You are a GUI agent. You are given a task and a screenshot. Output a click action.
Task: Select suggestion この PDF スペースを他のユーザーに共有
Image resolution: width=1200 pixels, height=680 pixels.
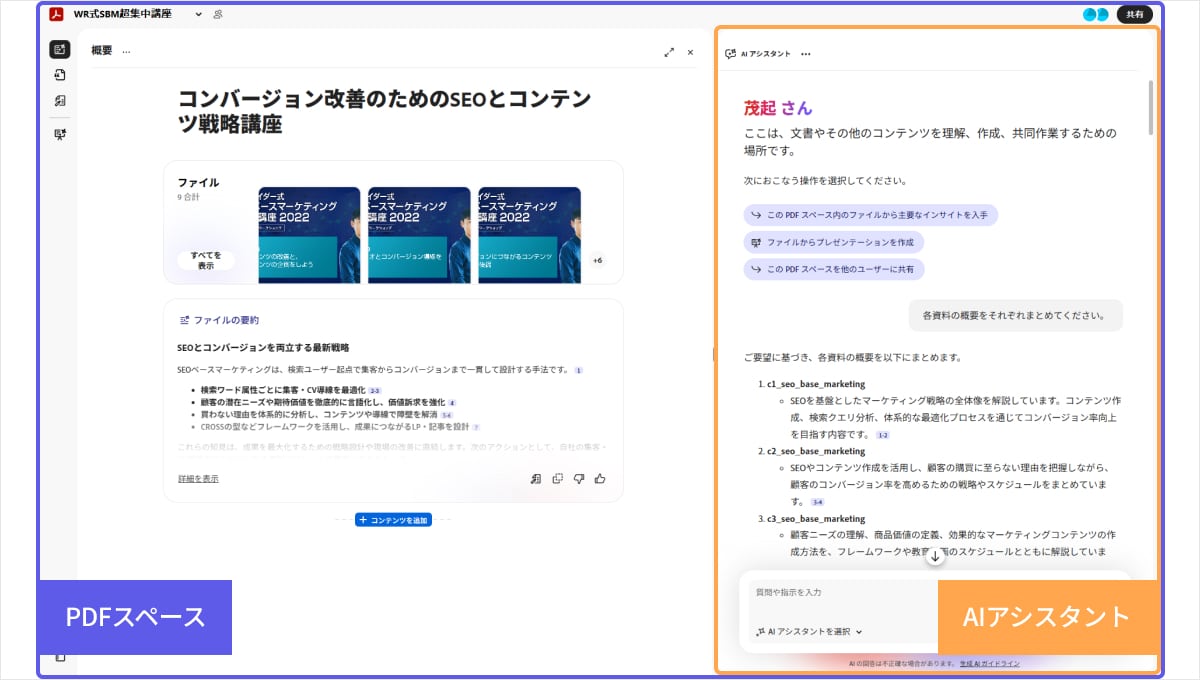(834, 269)
